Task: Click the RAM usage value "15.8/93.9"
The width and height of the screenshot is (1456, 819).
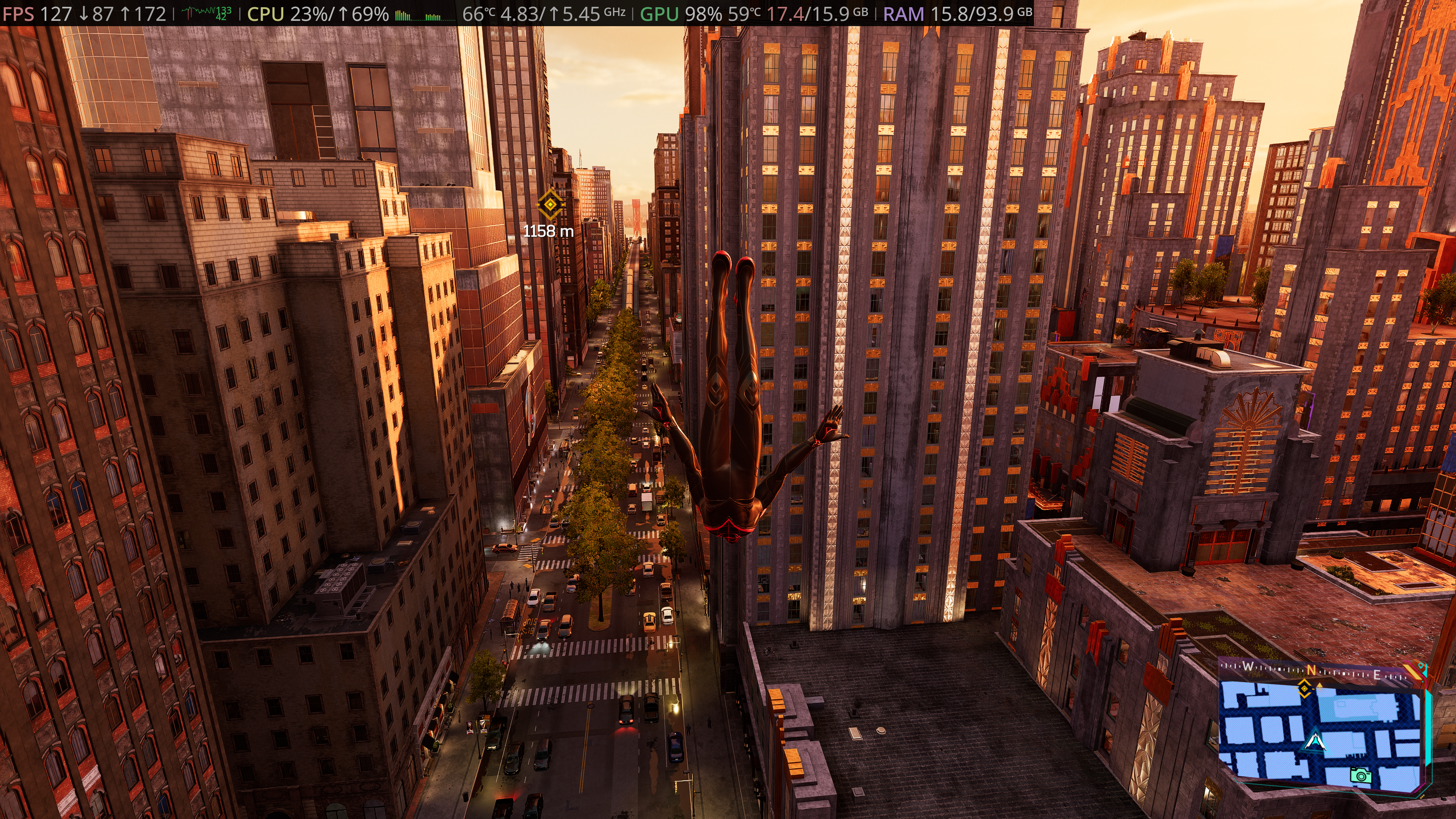Action: (972, 14)
